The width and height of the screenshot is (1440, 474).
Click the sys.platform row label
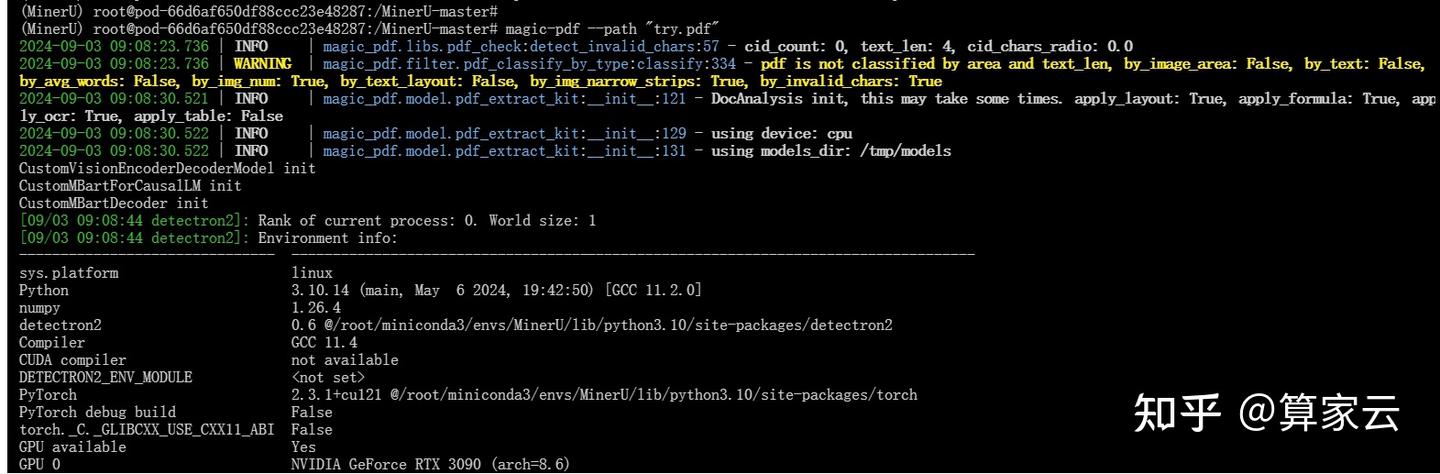pyautogui.click(x=69, y=273)
